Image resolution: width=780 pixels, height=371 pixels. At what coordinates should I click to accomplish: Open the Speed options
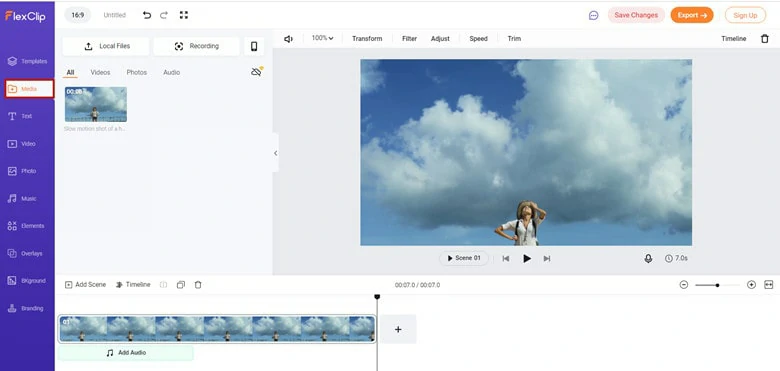[x=479, y=39]
